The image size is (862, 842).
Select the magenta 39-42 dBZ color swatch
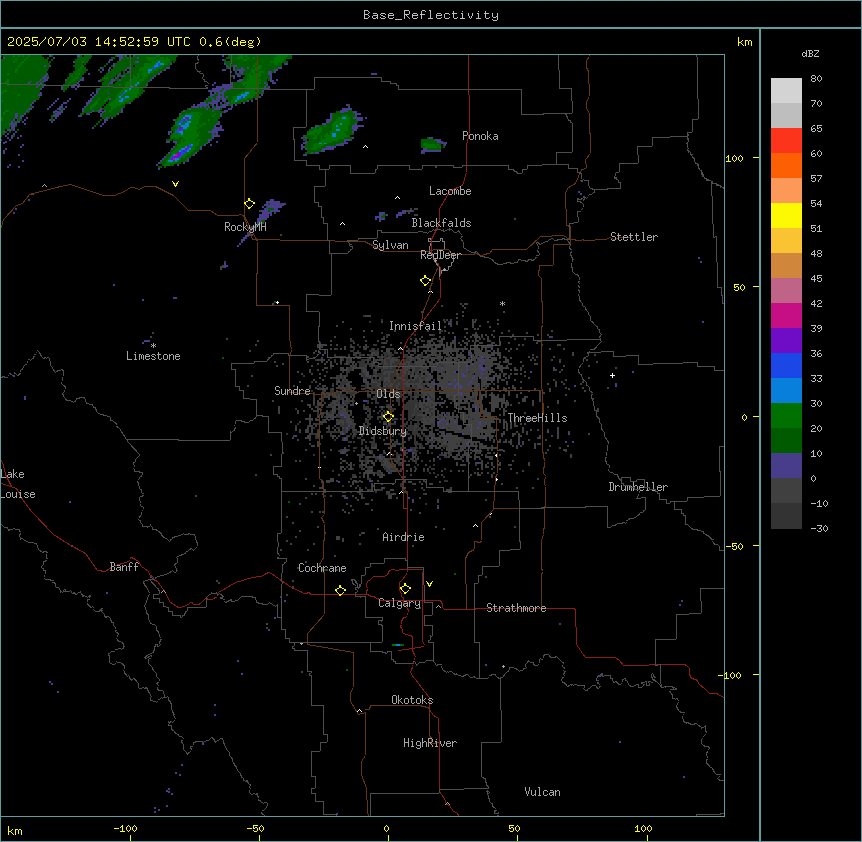pyautogui.click(x=786, y=315)
